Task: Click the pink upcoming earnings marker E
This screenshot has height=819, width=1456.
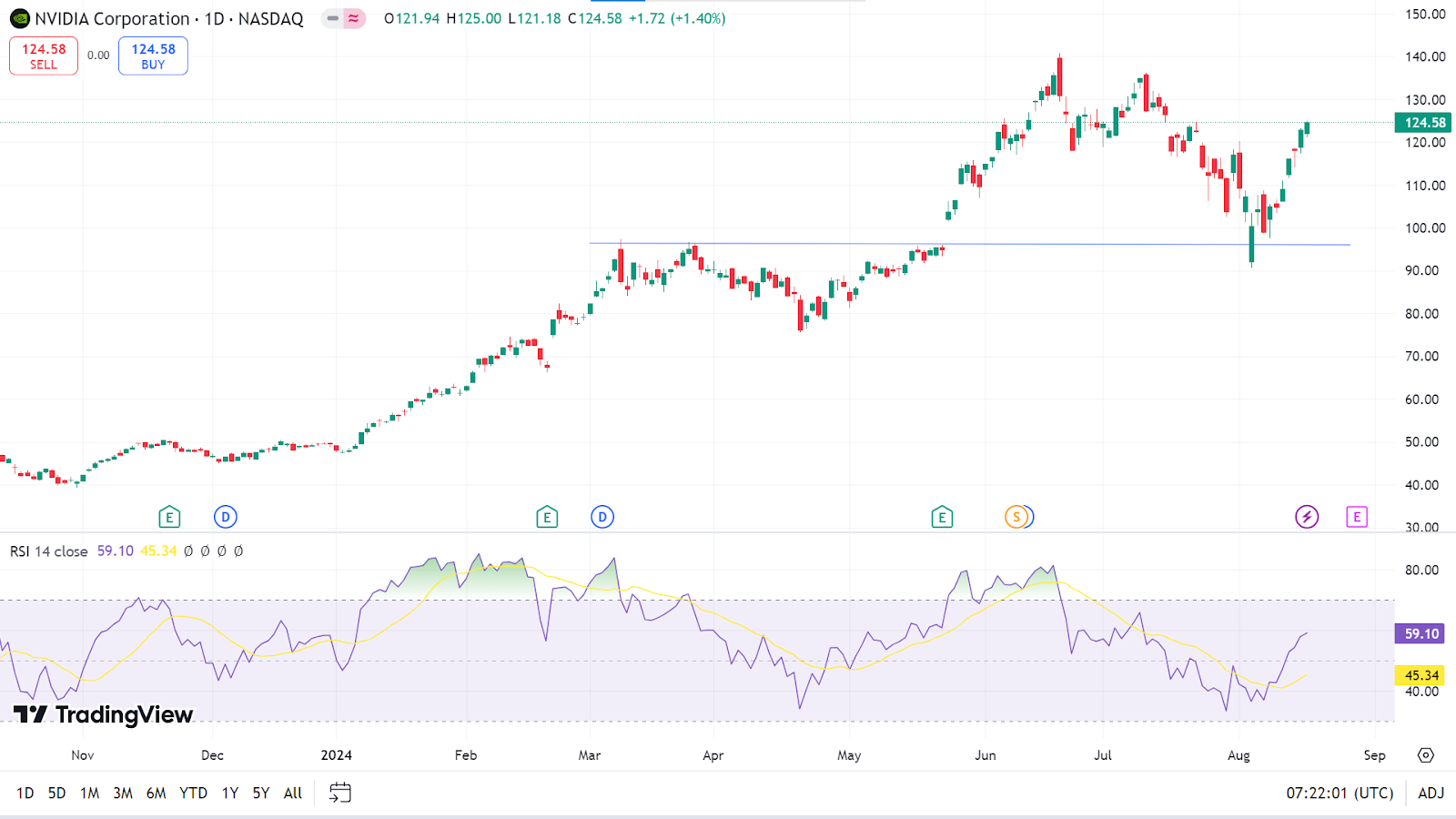Action: 1357,517
